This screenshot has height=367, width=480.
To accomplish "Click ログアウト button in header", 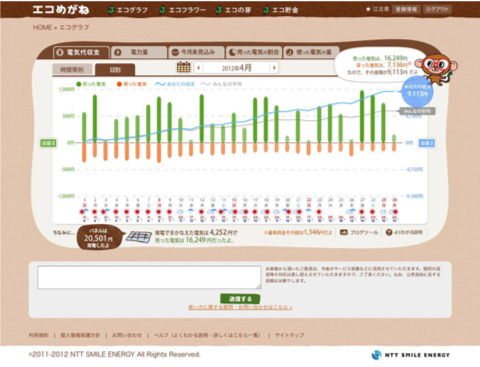I will pos(437,9).
